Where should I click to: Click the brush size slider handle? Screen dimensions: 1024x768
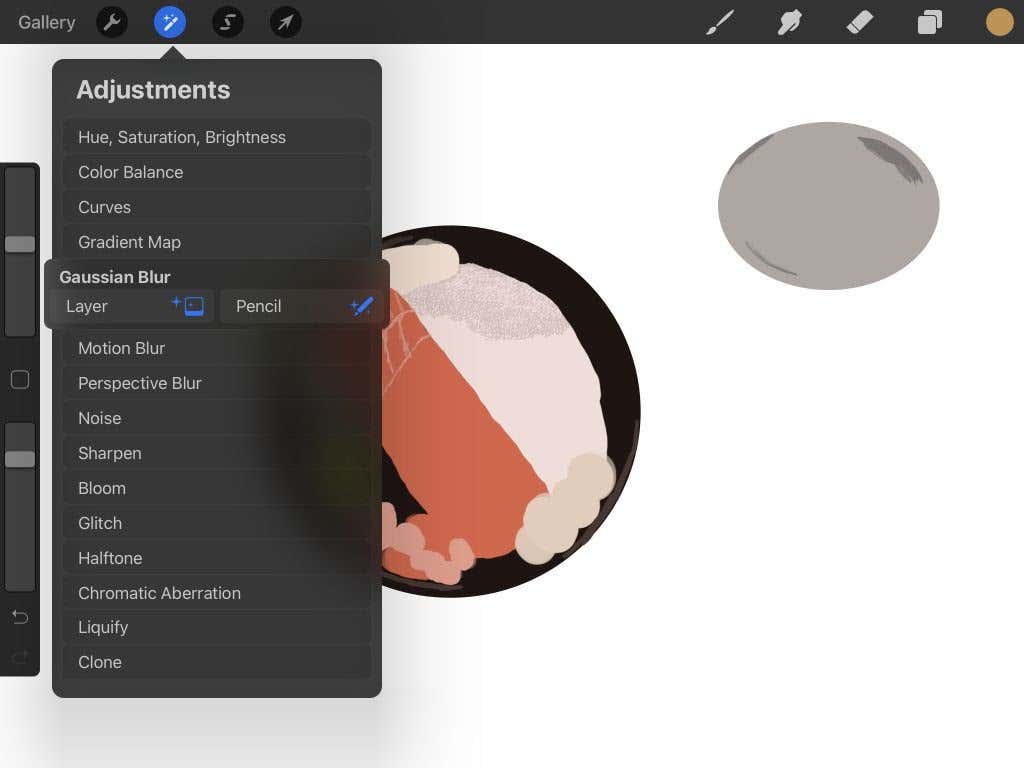[x=20, y=244]
